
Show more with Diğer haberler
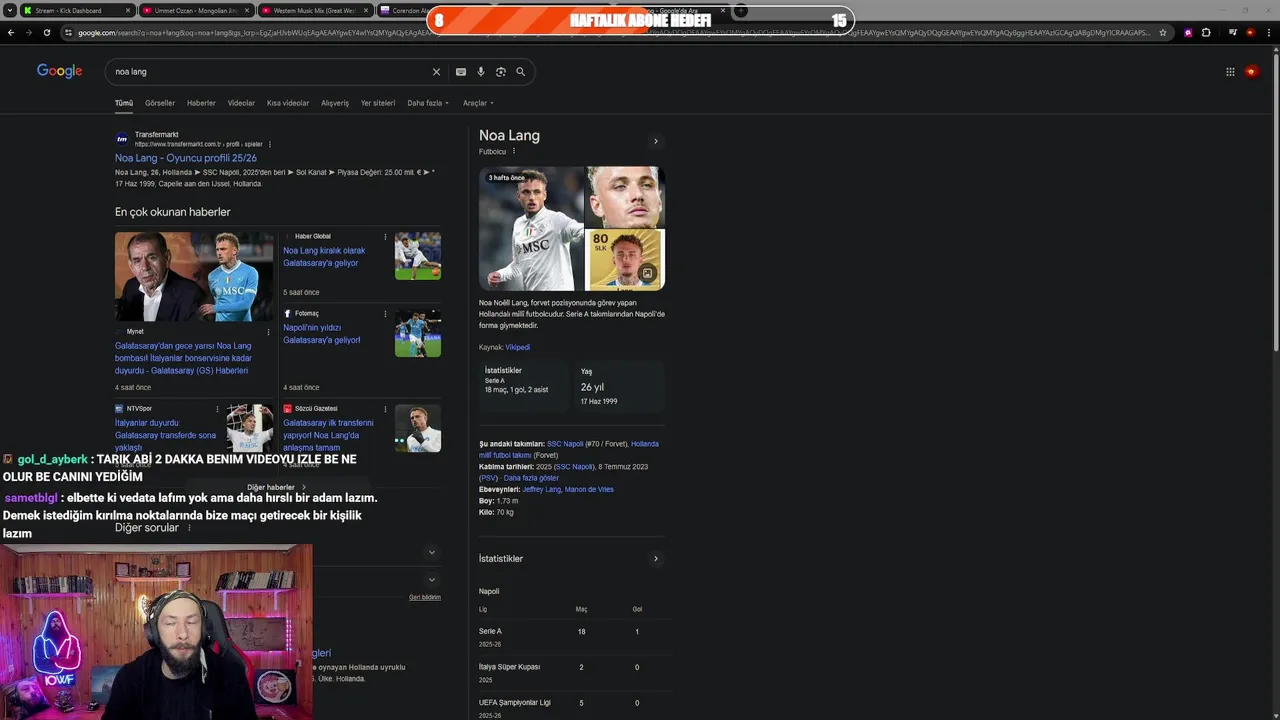pos(277,487)
